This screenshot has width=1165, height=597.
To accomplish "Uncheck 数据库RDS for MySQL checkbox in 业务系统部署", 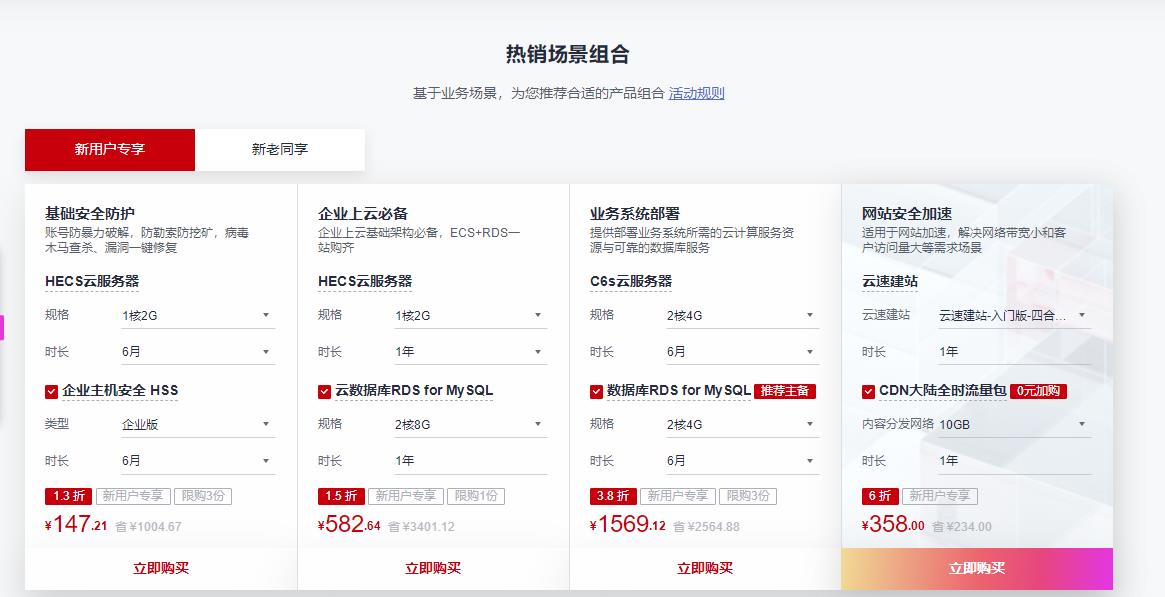I will [596, 391].
